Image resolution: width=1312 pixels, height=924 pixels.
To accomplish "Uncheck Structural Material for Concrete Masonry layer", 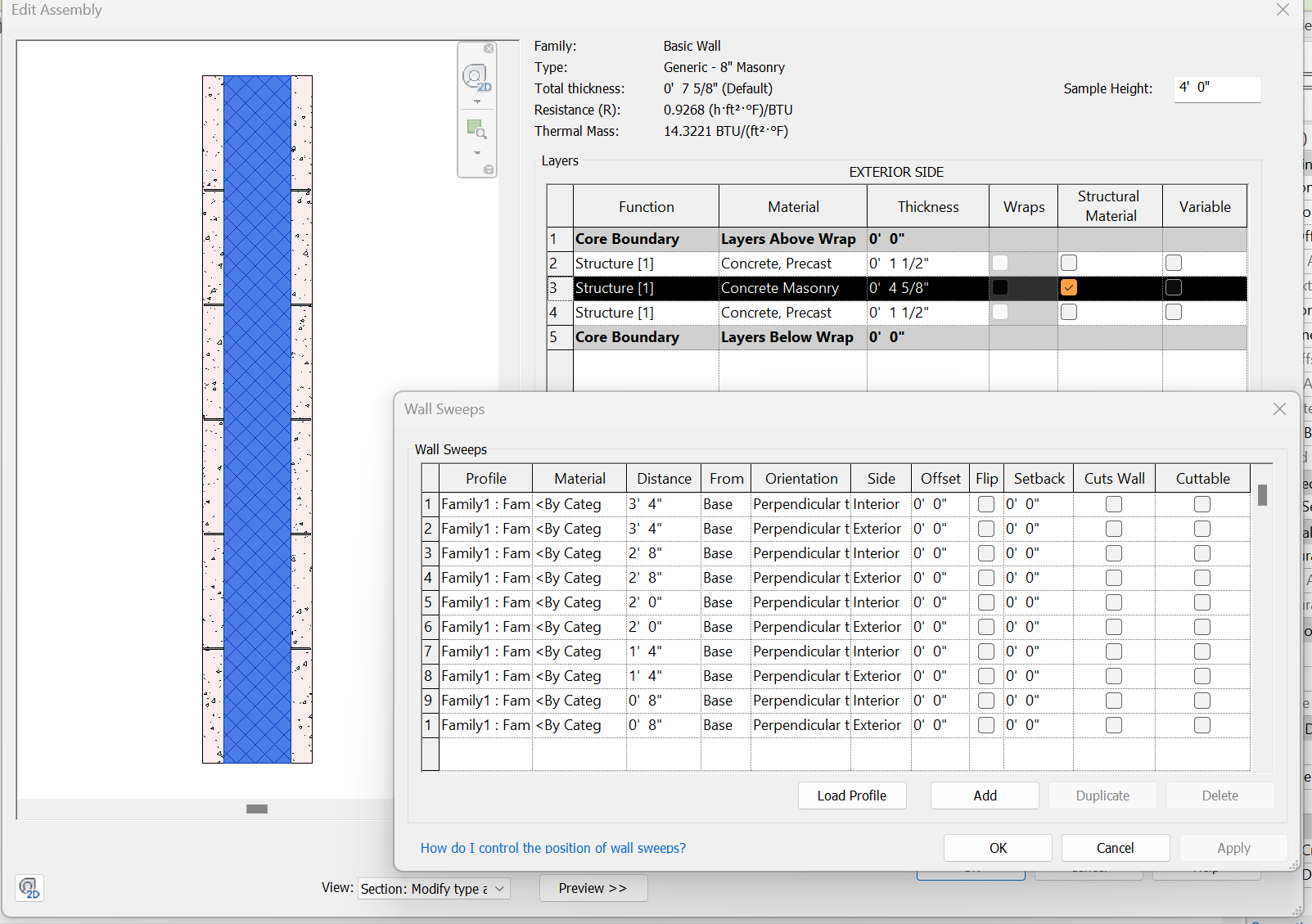I will [1069, 287].
